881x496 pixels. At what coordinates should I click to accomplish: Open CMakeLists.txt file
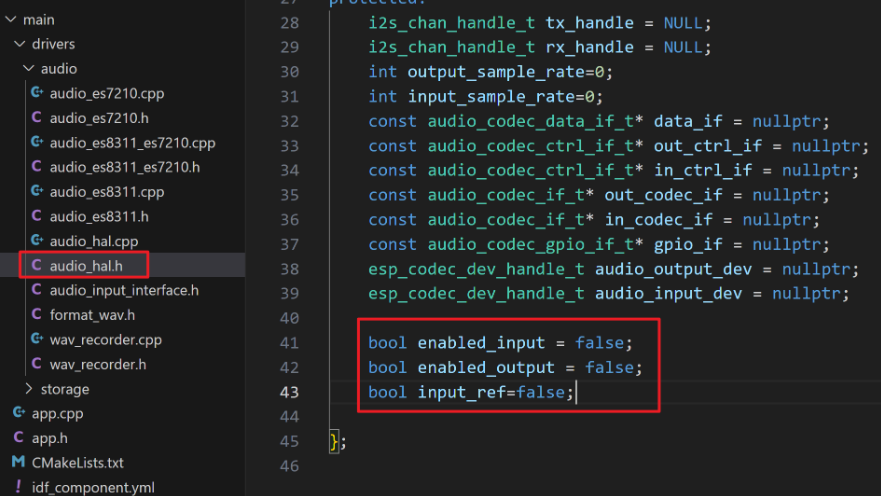point(78,463)
